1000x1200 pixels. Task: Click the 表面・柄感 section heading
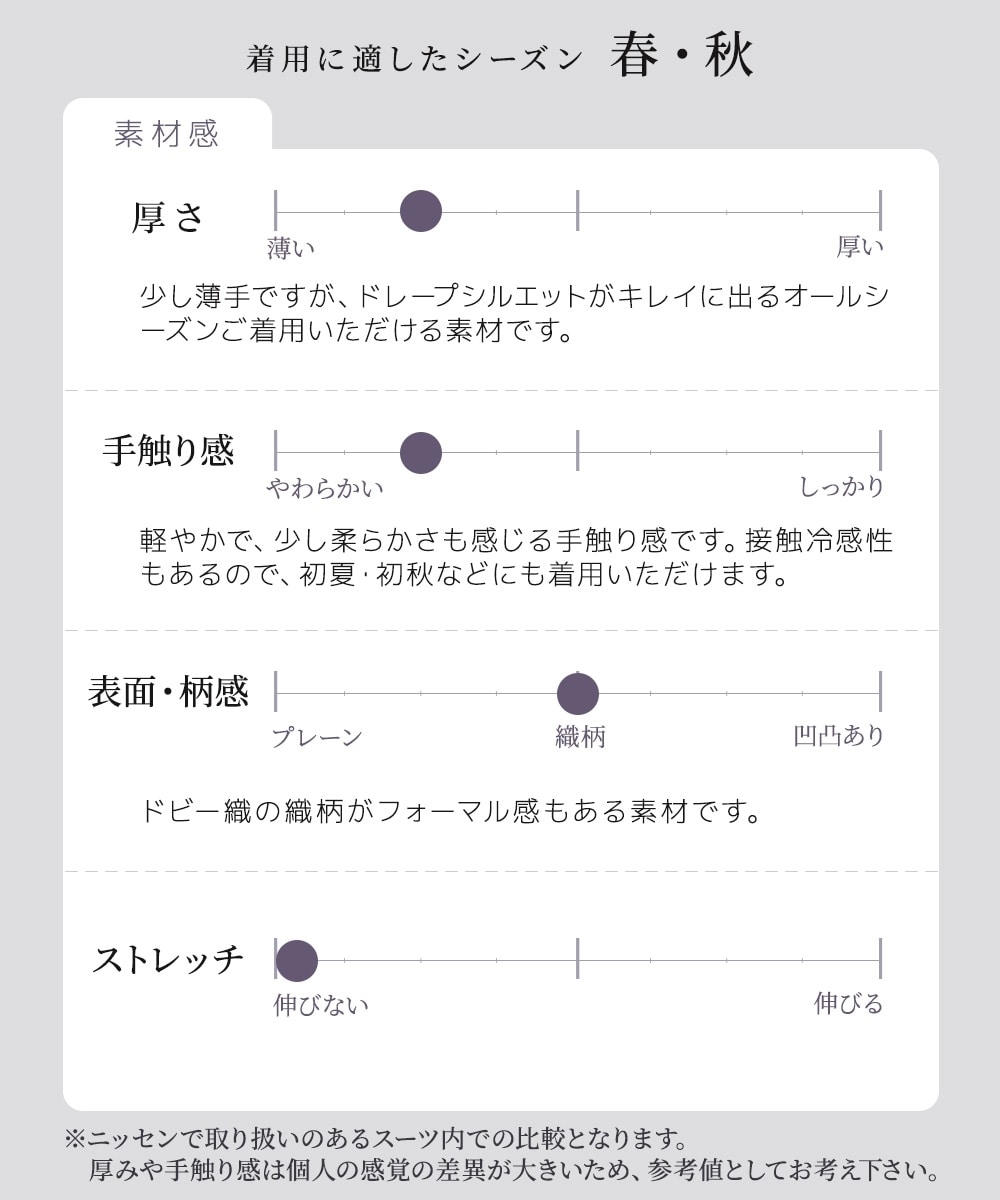coord(168,692)
